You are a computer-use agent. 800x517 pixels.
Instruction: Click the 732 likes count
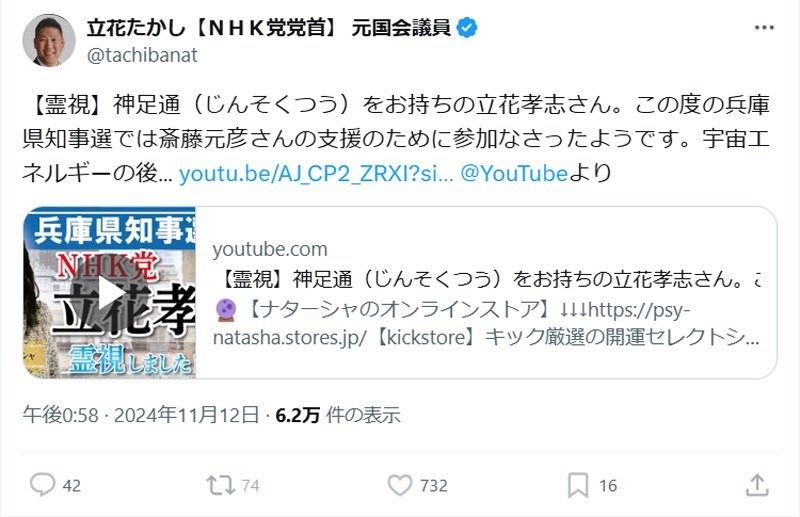tap(434, 485)
